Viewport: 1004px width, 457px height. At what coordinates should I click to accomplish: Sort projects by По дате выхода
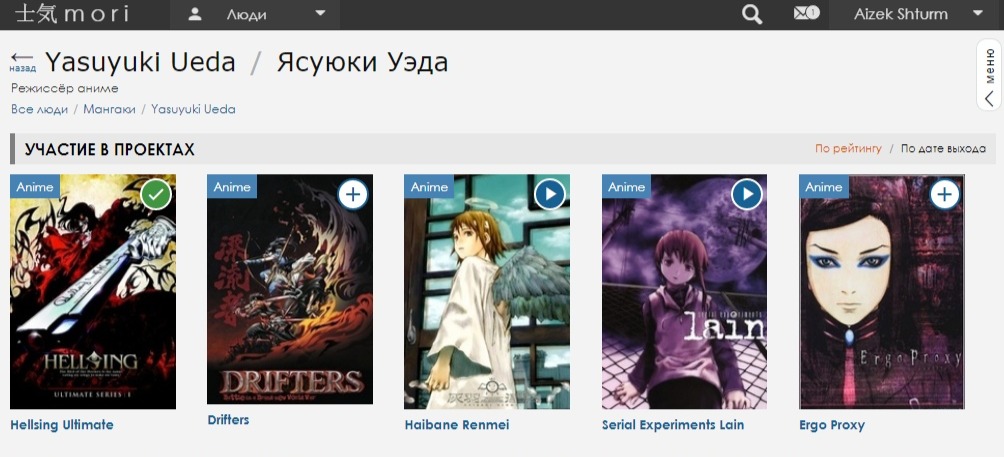943,148
